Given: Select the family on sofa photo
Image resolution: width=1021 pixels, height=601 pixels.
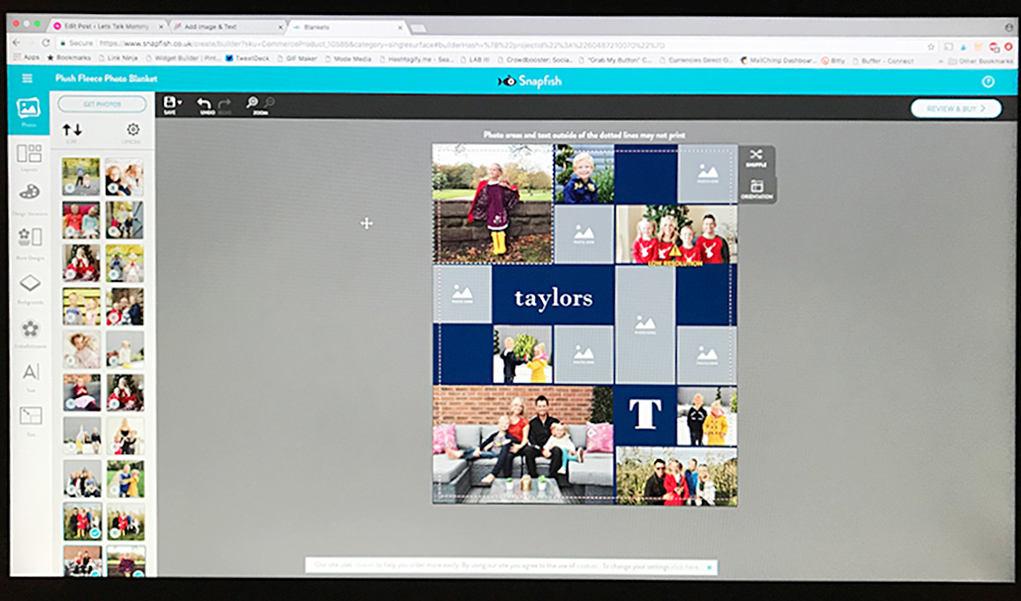Looking at the screenshot, I should click(x=523, y=445).
